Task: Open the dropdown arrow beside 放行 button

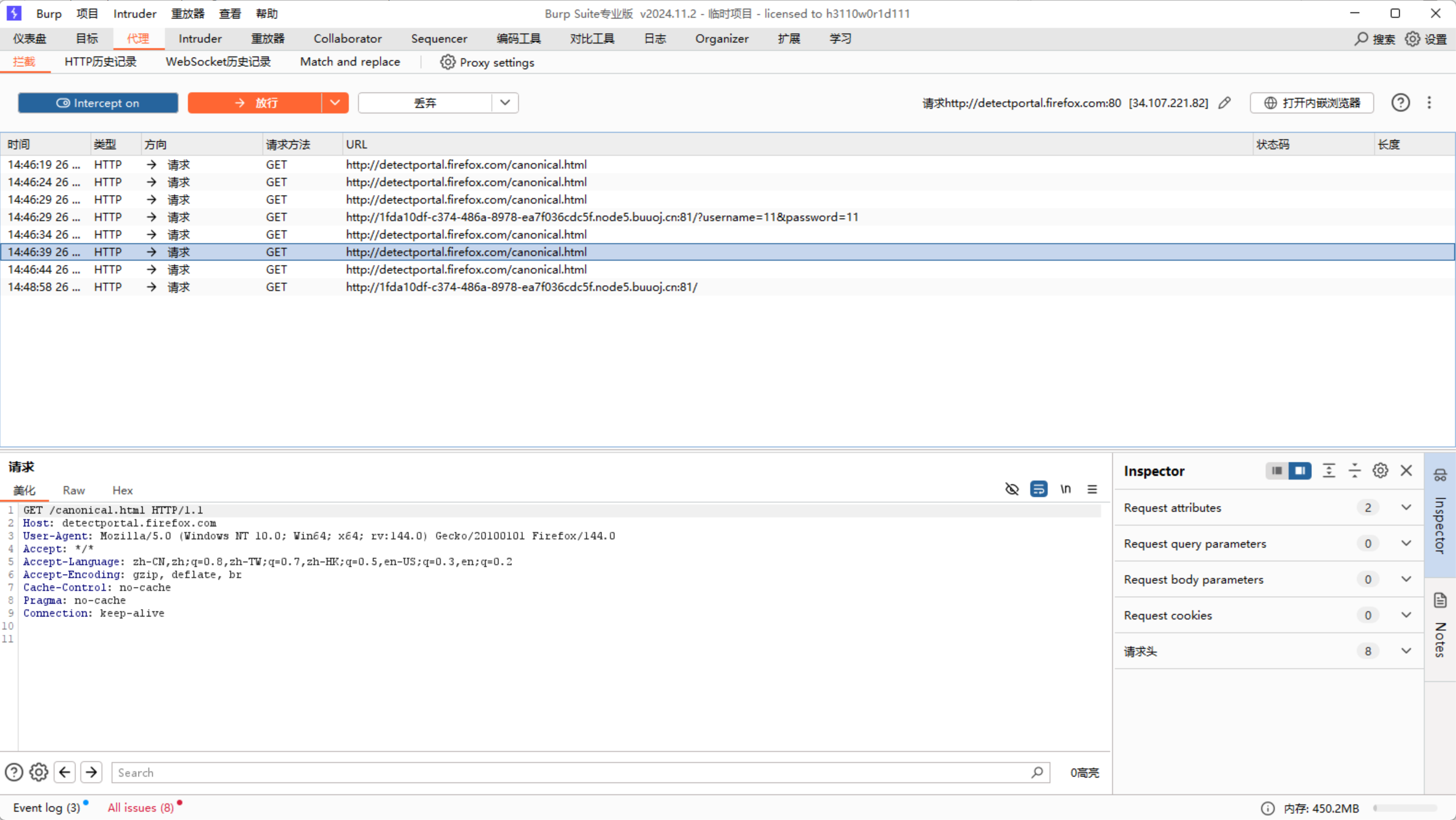Action: [335, 103]
